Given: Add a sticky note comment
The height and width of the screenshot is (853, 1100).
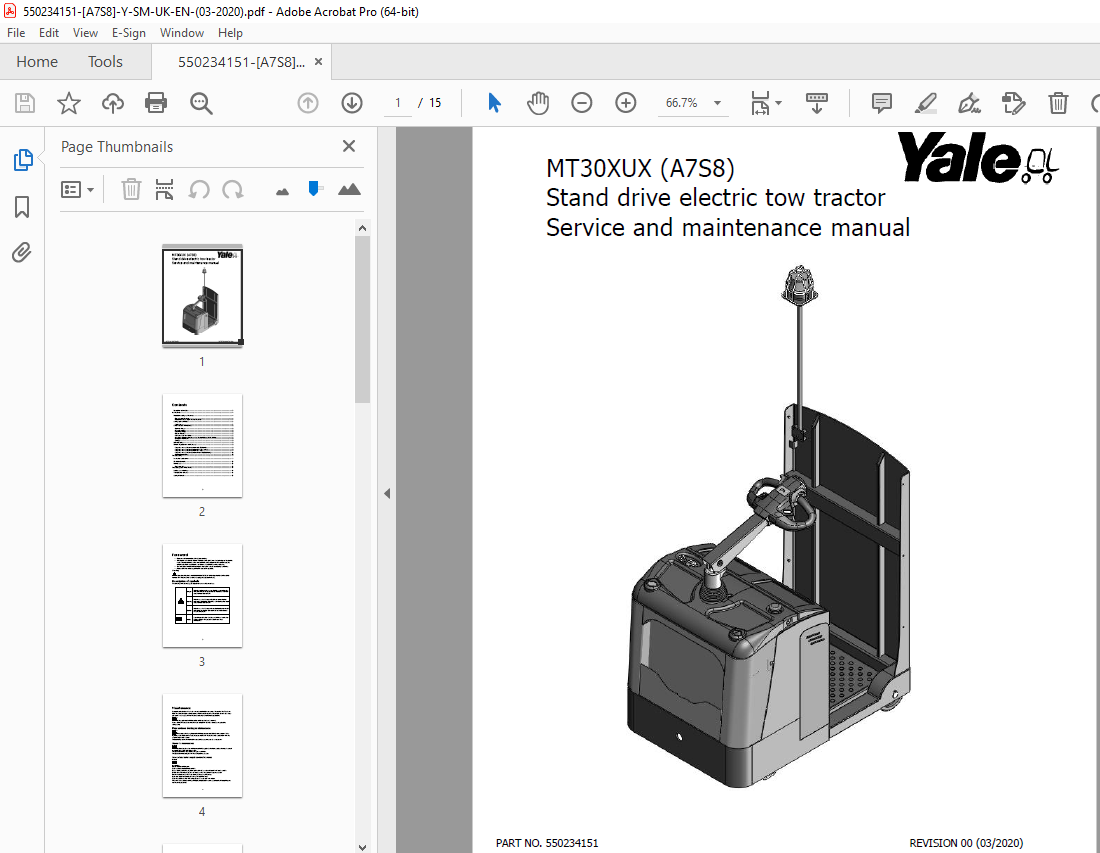Looking at the screenshot, I should pos(882,103).
